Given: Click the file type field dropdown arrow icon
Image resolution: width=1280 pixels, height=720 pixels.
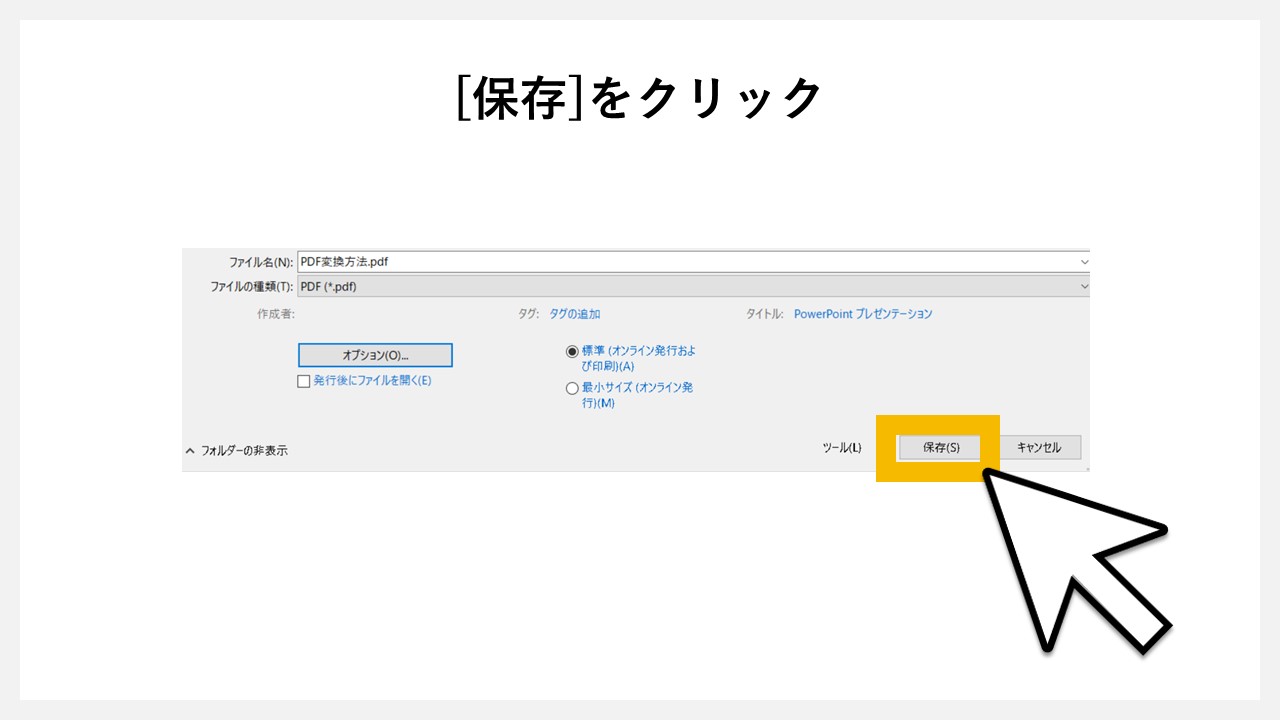Looking at the screenshot, I should (x=1083, y=286).
